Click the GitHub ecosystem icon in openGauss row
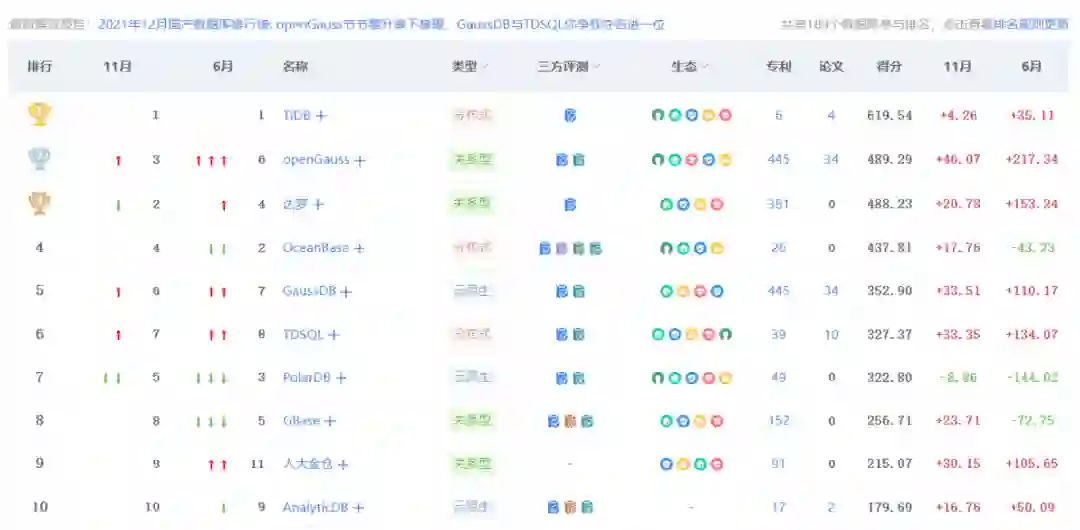 click(x=658, y=161)
